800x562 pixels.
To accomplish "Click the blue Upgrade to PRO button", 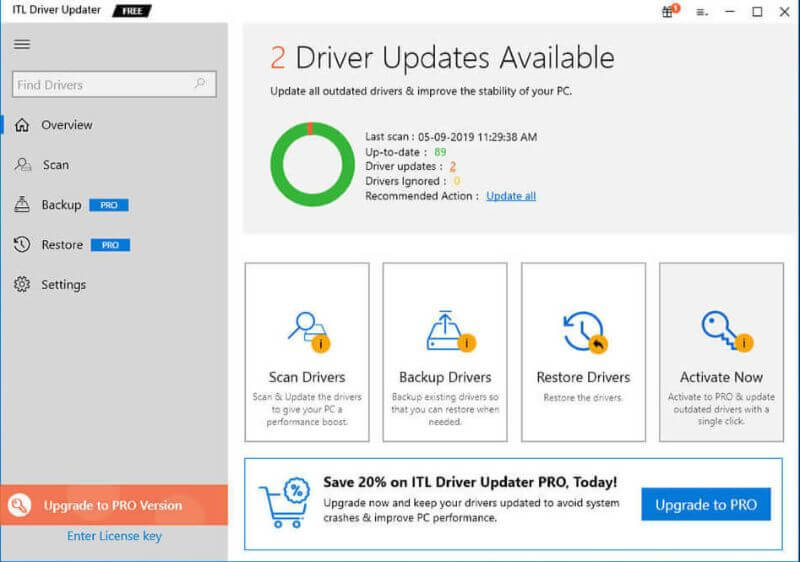I will pyautogui.click(x=706, y=504).
